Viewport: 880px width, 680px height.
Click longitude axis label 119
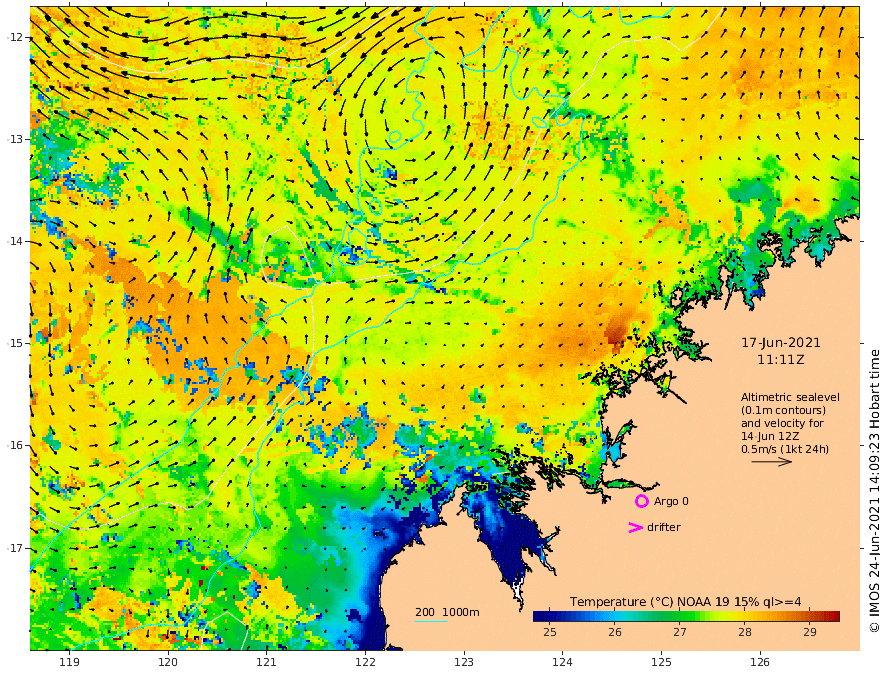(69, 662)
